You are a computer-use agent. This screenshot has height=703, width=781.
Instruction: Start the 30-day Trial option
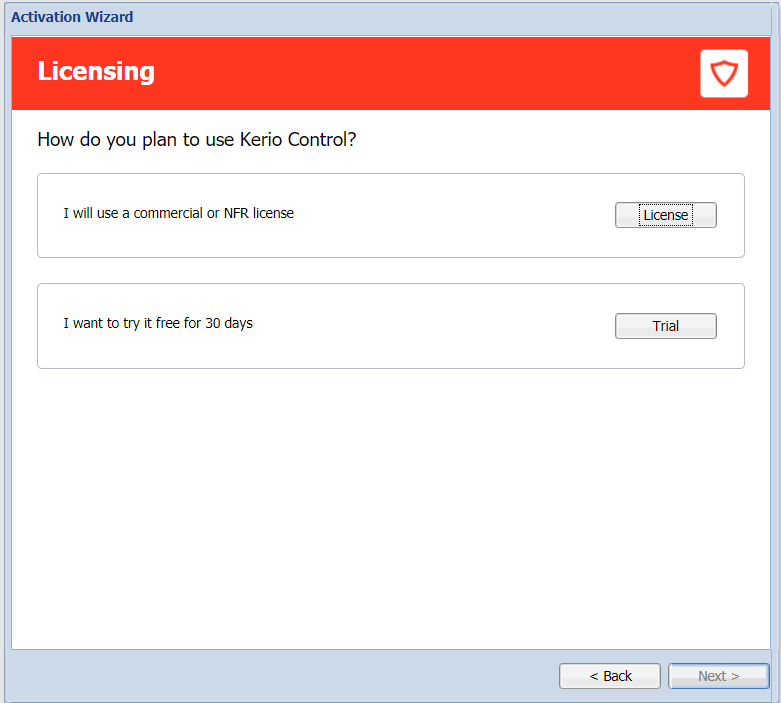pos(665,326)
